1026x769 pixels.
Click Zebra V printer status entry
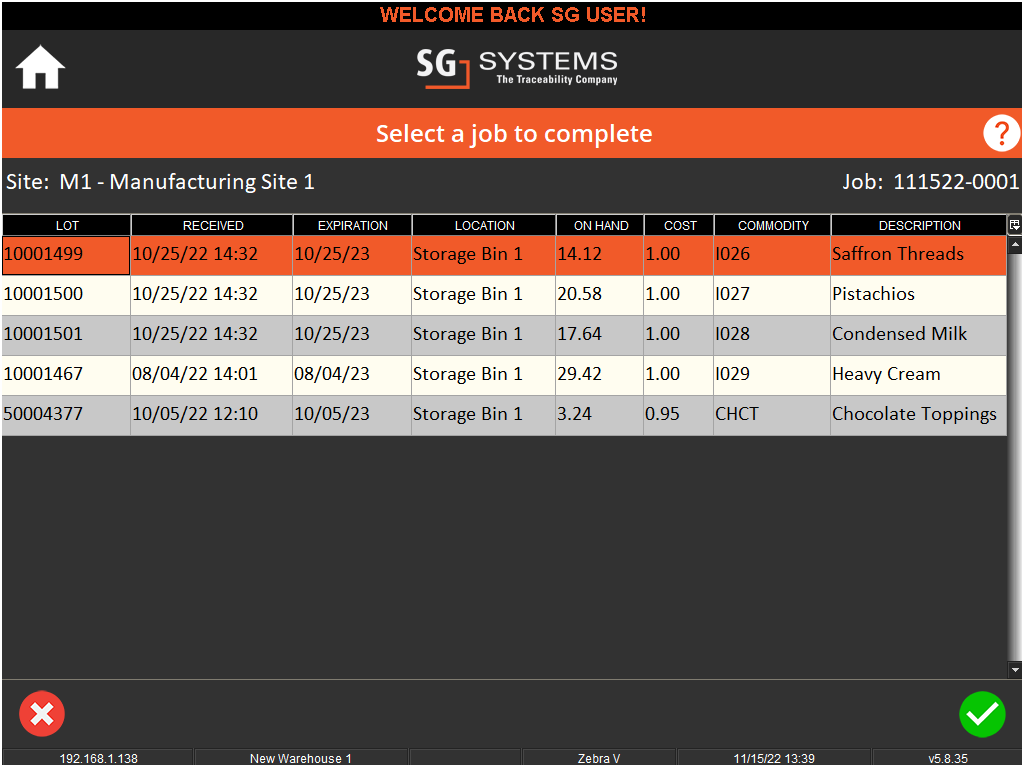(x=599, y=759)
